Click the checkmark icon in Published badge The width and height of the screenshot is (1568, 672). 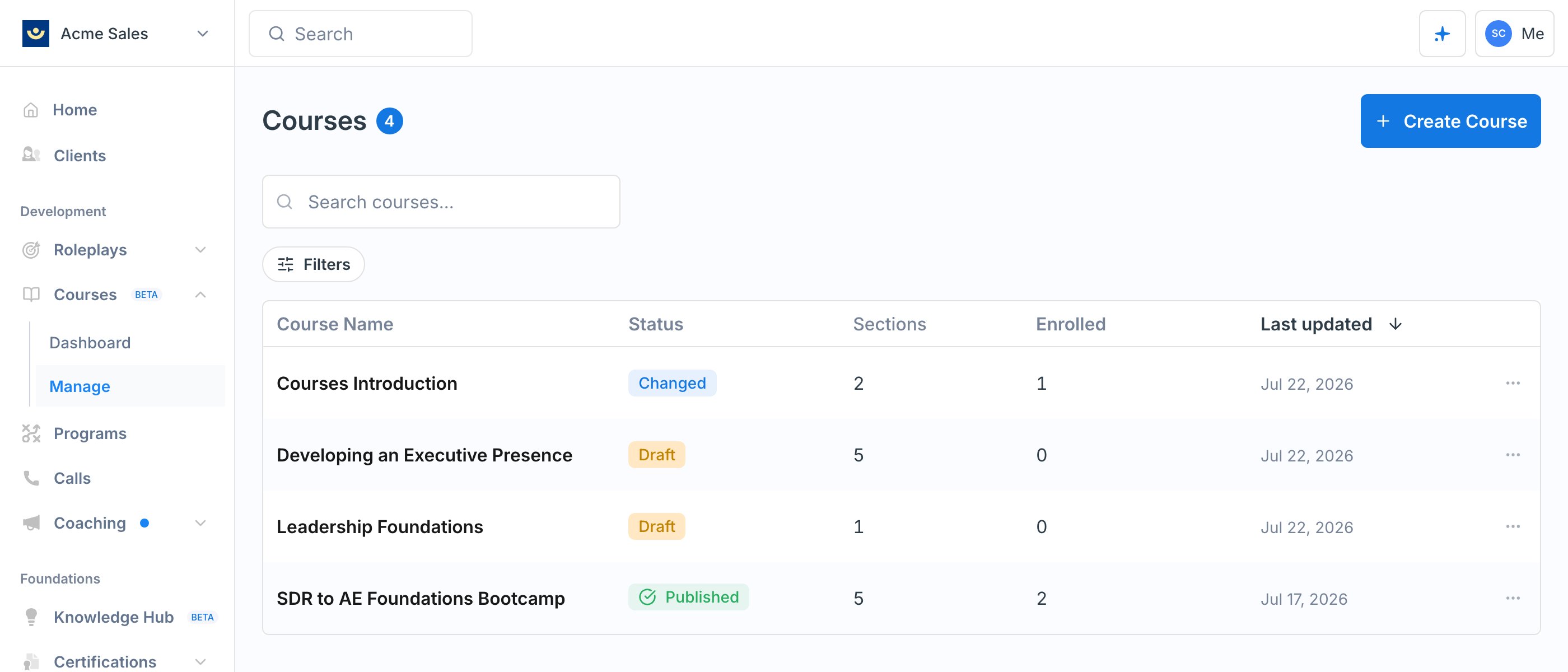tap(647, 597)
